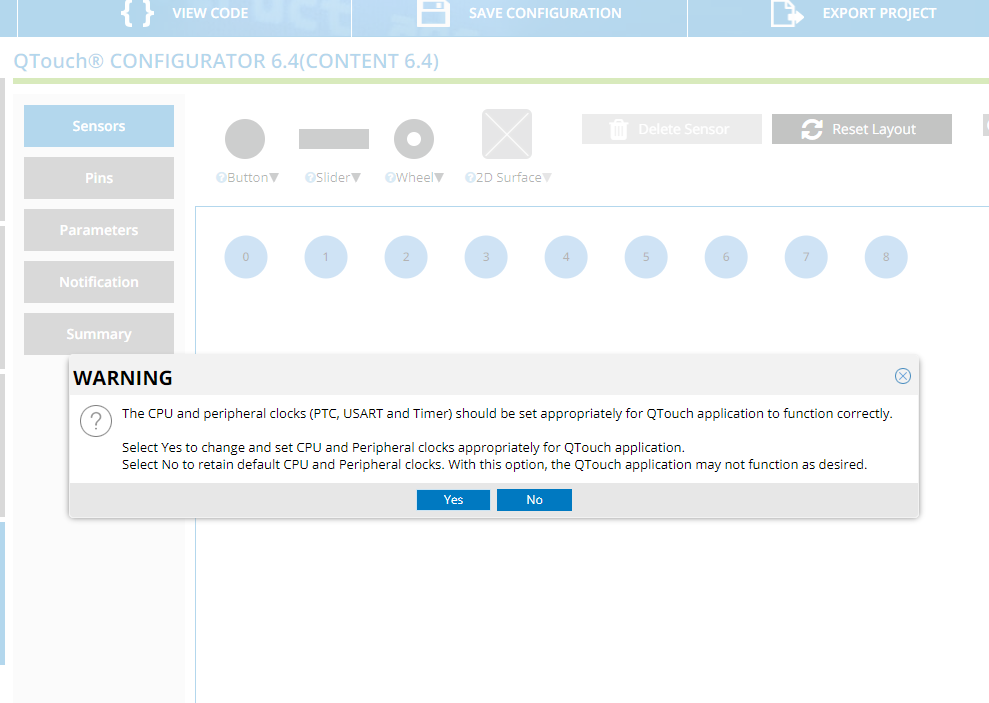Open the Slider sensor dropdown arrow

coord(355,177)
